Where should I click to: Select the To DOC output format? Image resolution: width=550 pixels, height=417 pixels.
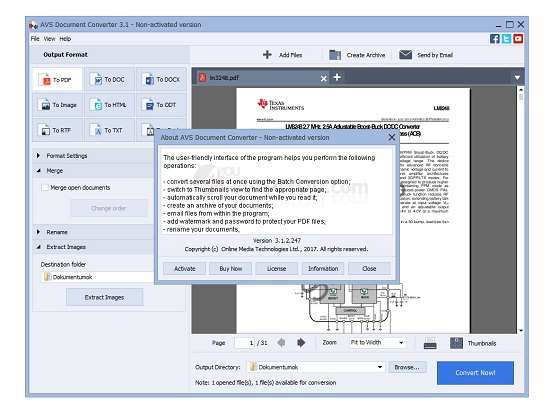(109, 80)
